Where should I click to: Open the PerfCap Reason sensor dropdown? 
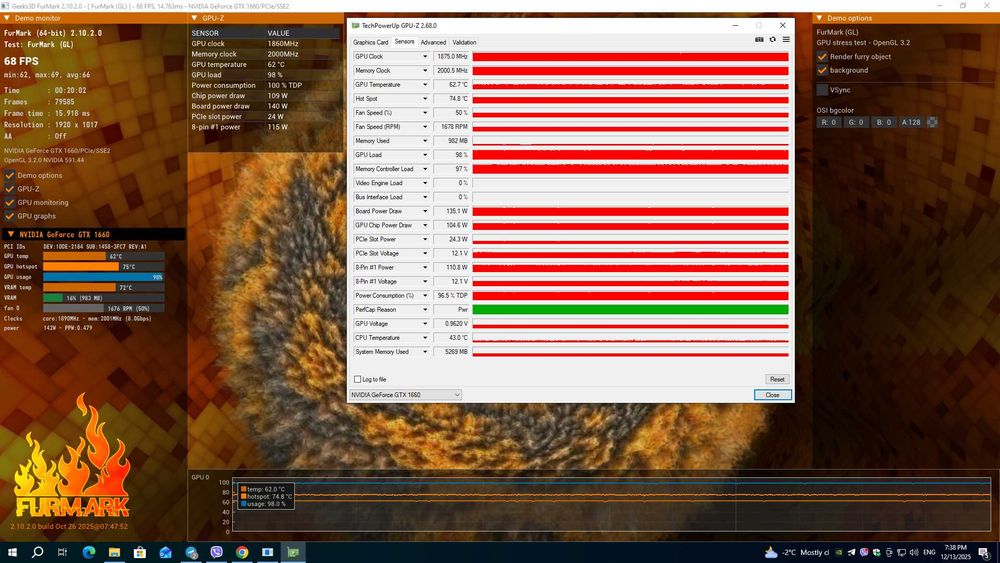(x=425, y=309)
